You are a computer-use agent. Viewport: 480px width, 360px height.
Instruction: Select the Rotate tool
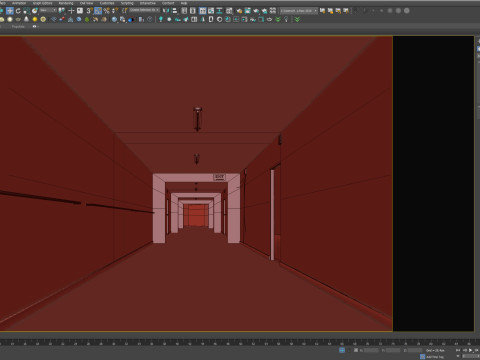[x=18, y=11]
